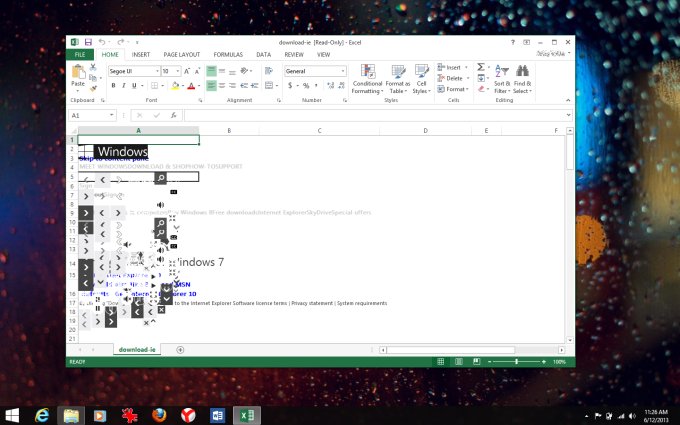Switch to the REVIEW tab
Image resolution: width=680 pixels, height=425 pixels.
pyautogui.click(x=294, y=55)
